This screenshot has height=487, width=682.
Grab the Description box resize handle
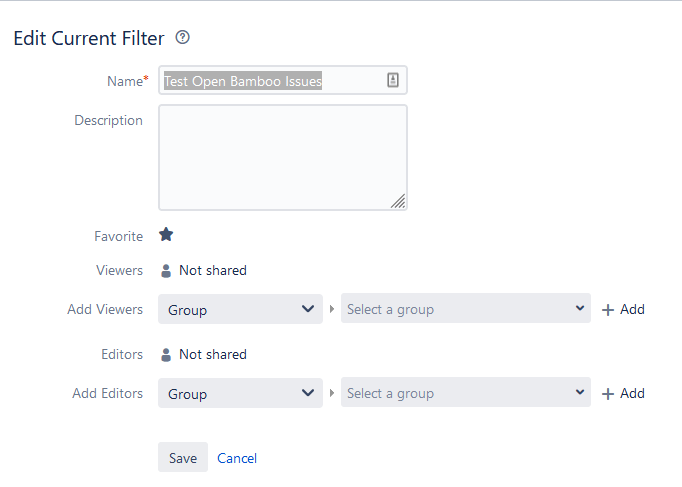pos(398,201)
